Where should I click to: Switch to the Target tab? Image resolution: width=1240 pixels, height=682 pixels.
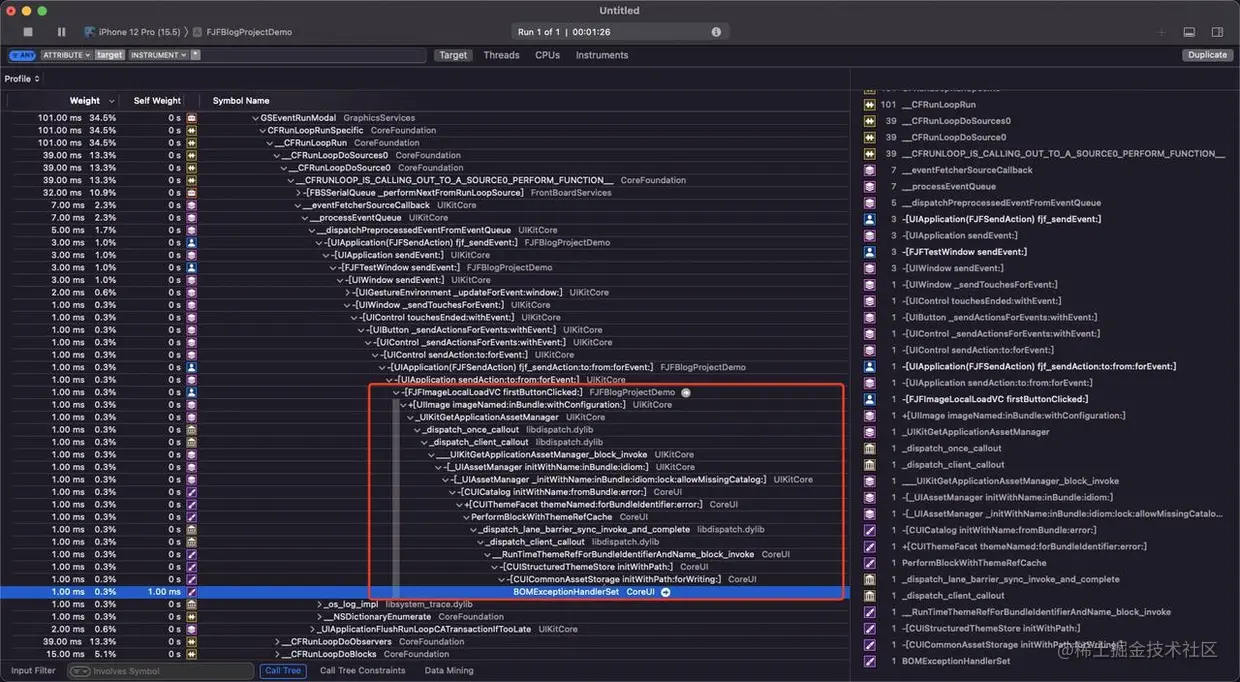click(x=453, y=55)
